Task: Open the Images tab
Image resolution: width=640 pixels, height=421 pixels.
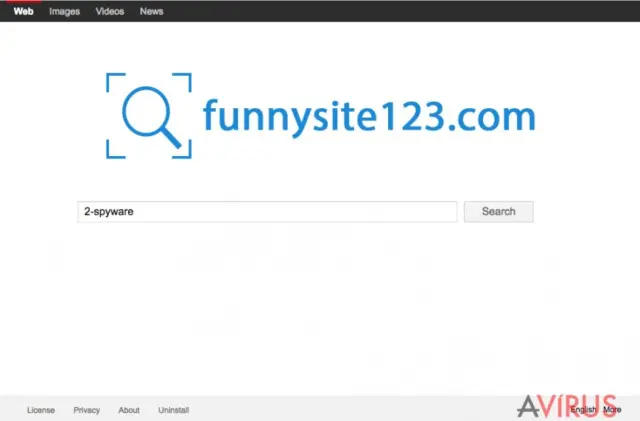Action: (64, 11)
